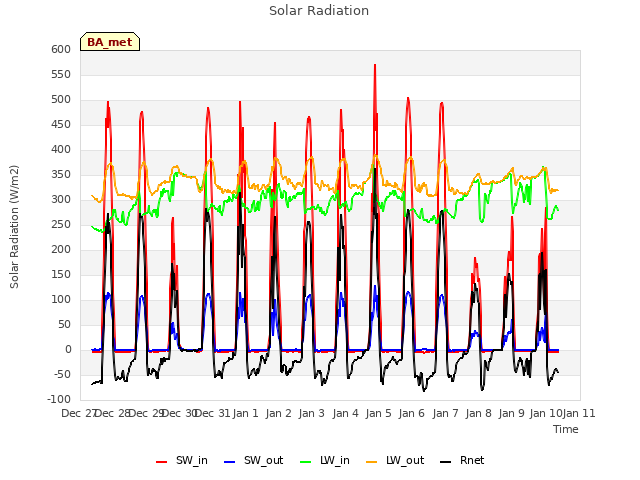Click the blue SW_out legend swatch
The height and width of the screenshot is (480, 640).
click(x=230, y=462)
